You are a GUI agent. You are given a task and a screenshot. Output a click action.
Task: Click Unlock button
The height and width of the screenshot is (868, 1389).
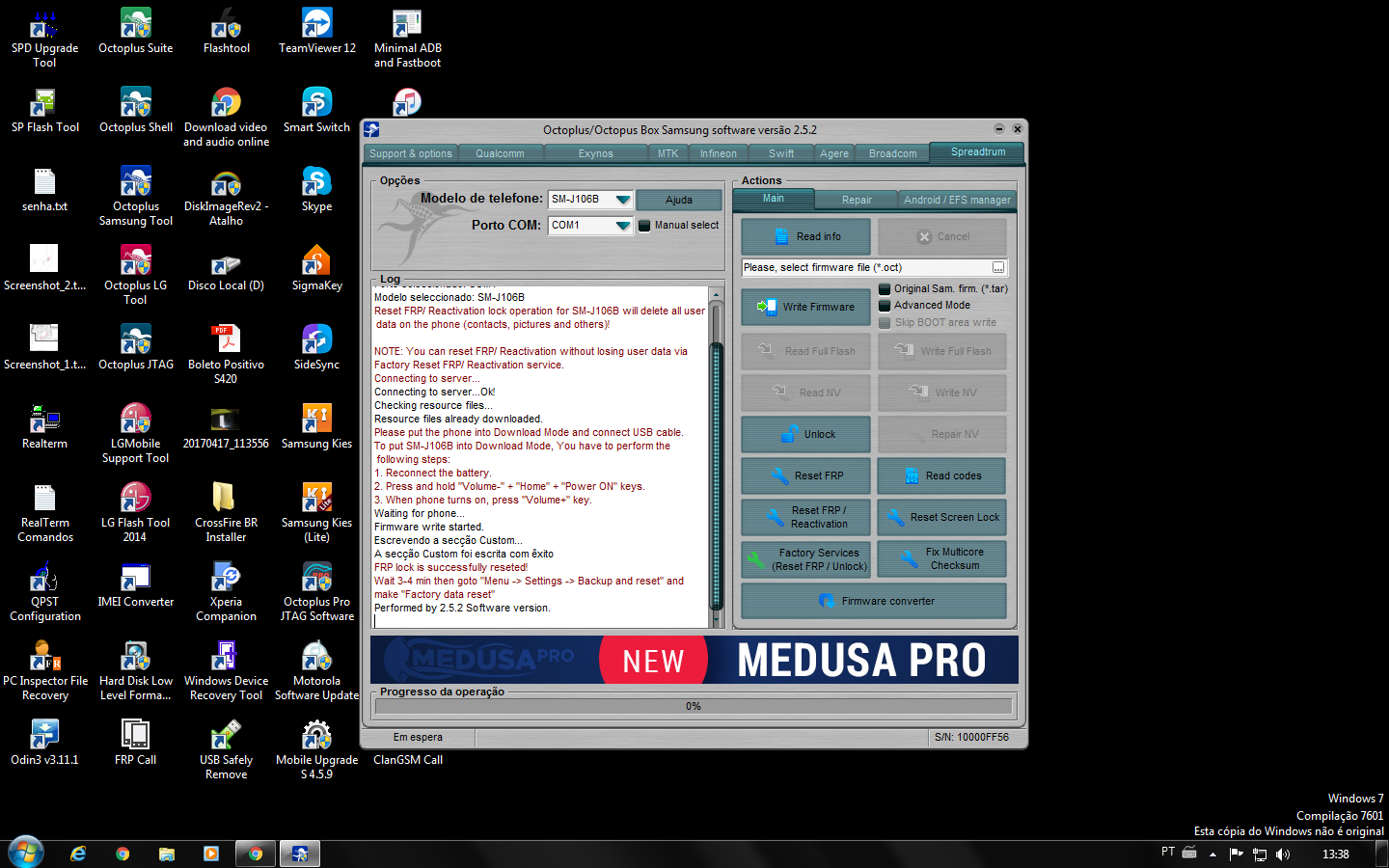pyautogui.click(x=806, y=434)
